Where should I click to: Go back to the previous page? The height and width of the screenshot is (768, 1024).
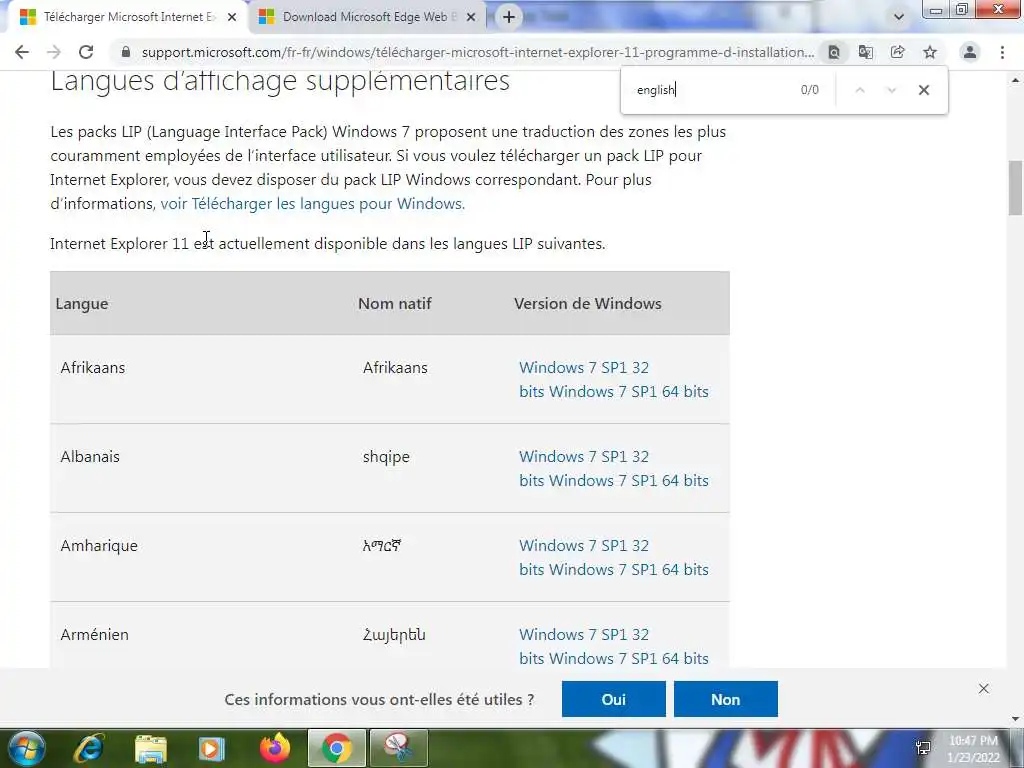(x=22, y=52)
